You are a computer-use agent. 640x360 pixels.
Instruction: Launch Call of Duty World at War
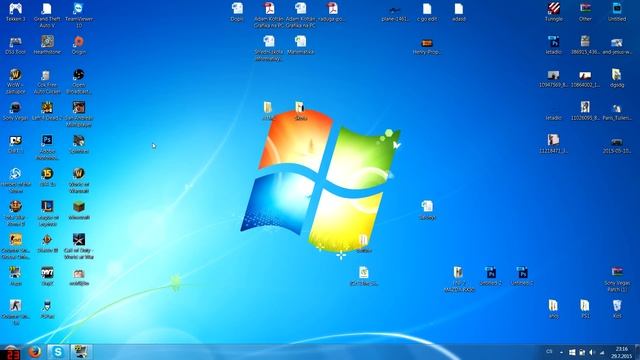click(x=79, y=247)
